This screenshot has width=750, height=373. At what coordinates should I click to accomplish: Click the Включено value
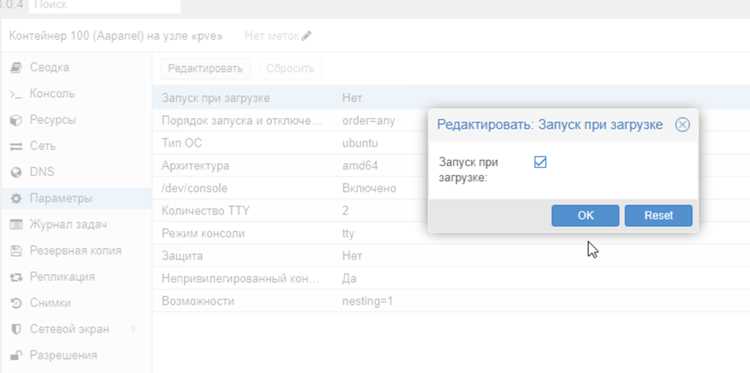point(369,188)
